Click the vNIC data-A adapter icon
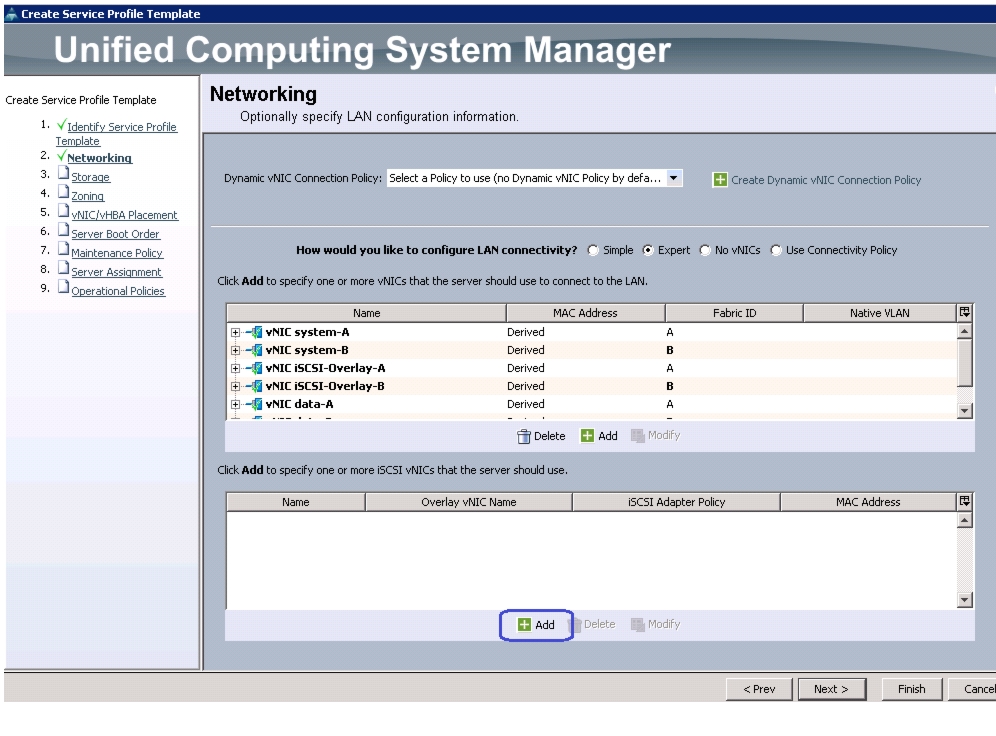Image resolution: width=996 pixels, height=736 pixels. 255,404
